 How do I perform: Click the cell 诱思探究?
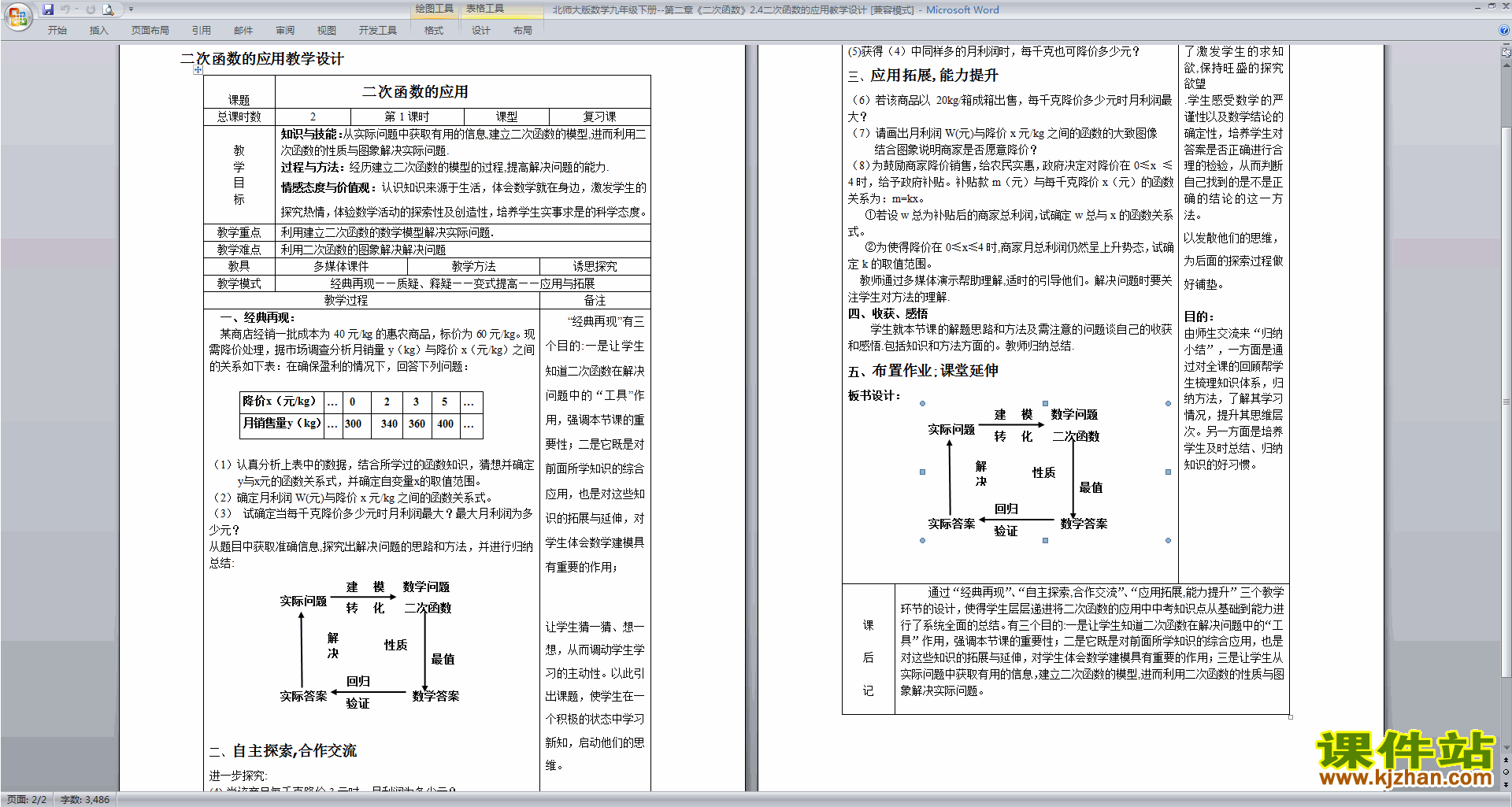[595, 266]
